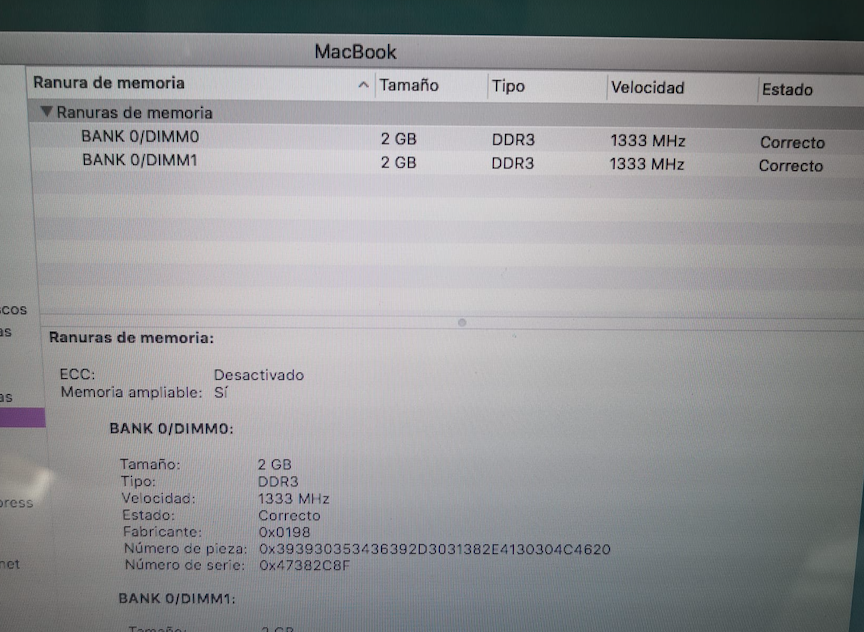The height and width of the screenshot is (632, 864).
Task: Click the DDR3 cell in the DIMM0 table row
Action: click(513, 140)
